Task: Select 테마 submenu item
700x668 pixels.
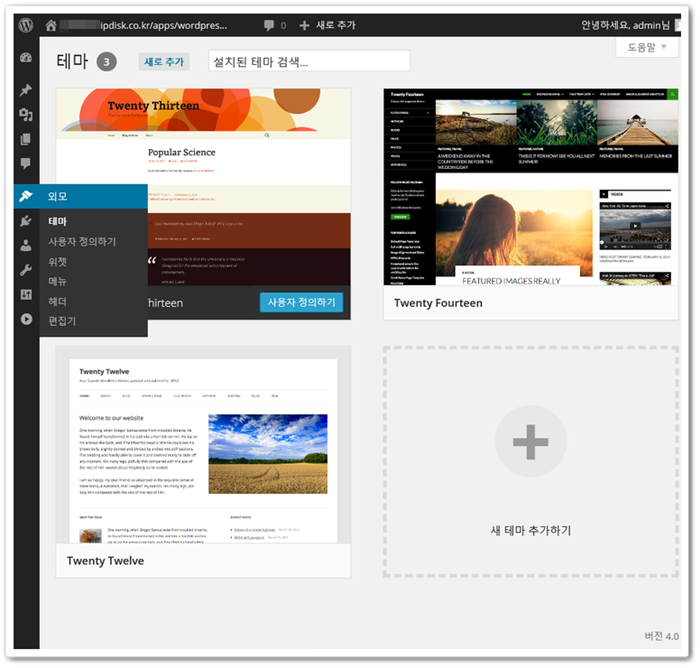Action: coord(58,221)
